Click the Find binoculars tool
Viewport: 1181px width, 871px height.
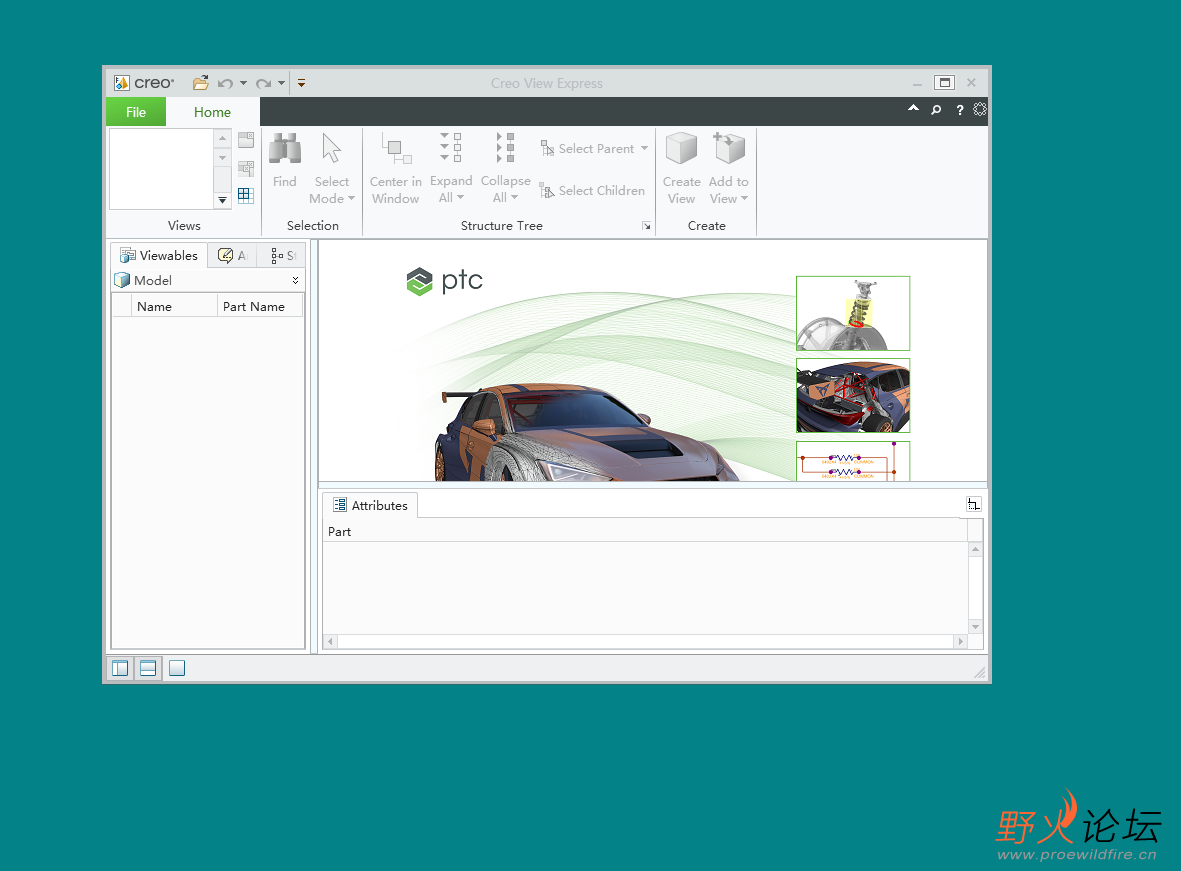click(x=285, y=160)
